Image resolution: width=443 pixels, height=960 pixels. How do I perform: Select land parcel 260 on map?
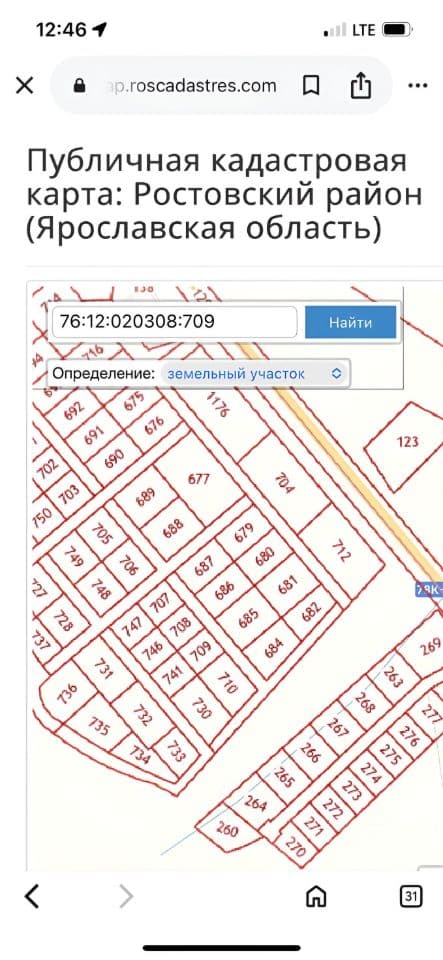coord(227,831)
